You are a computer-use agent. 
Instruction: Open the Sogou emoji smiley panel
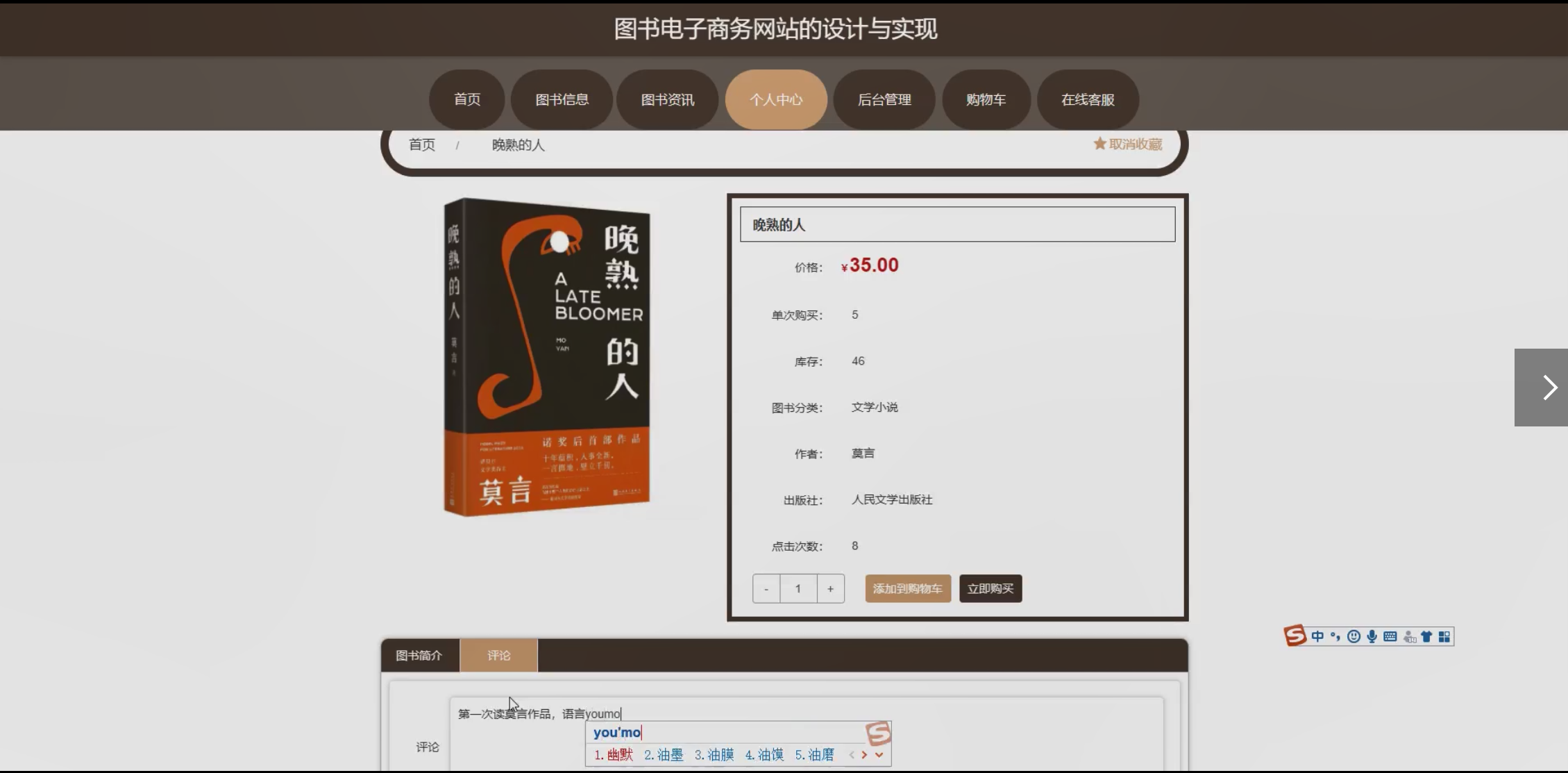tap(1354, 637)
